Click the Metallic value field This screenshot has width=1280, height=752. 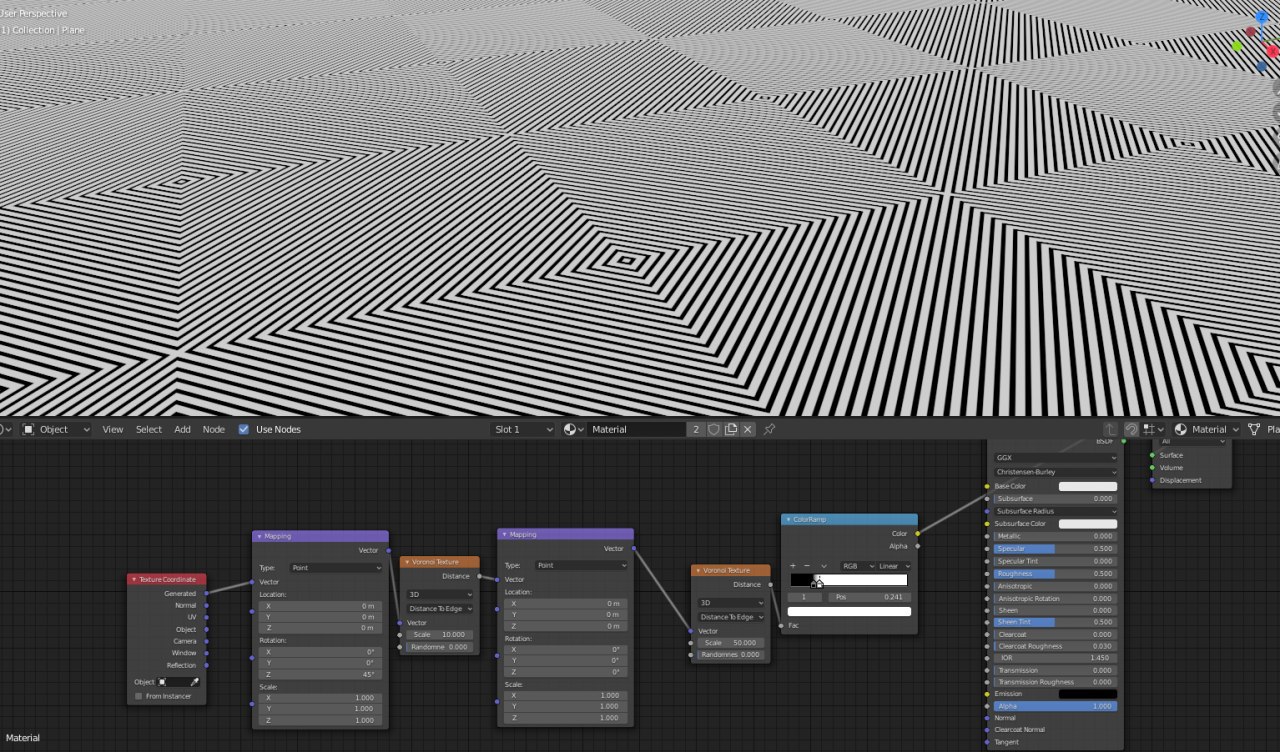pyautogui.click(x=1056, y=536)
